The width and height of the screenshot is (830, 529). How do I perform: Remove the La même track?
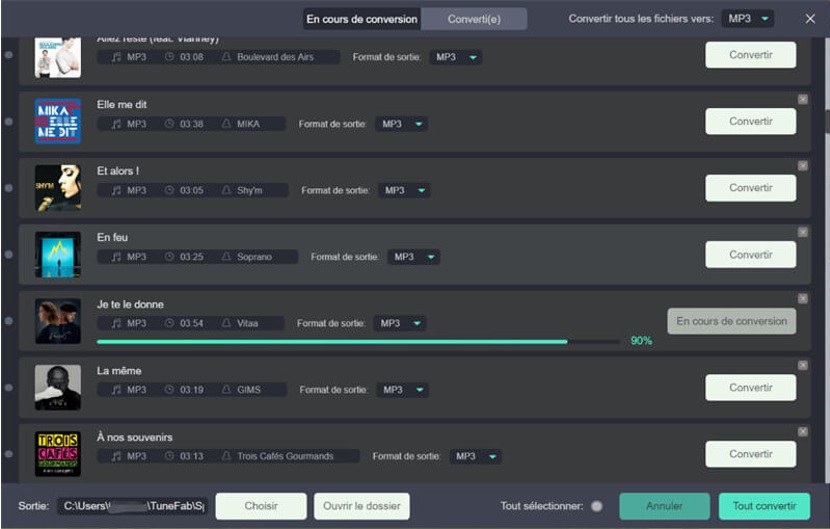pyautogui.click(x=802, y=365)
